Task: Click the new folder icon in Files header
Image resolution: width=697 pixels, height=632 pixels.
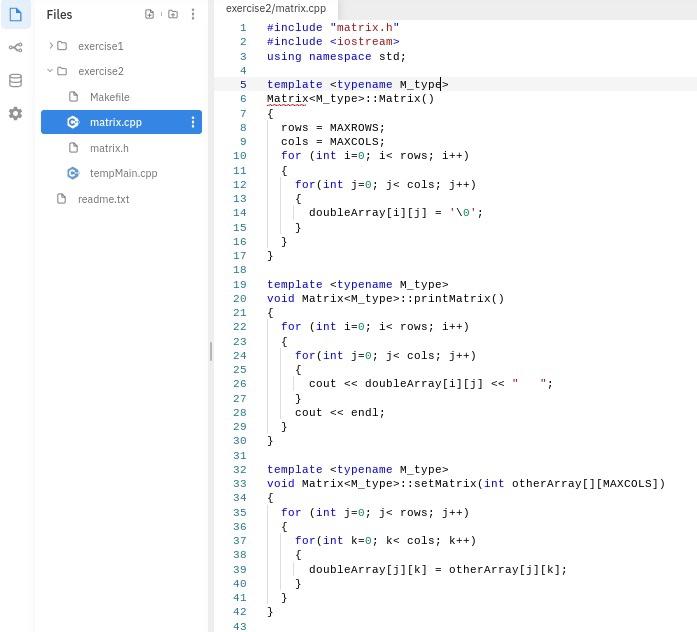Action: pos(173,14)
